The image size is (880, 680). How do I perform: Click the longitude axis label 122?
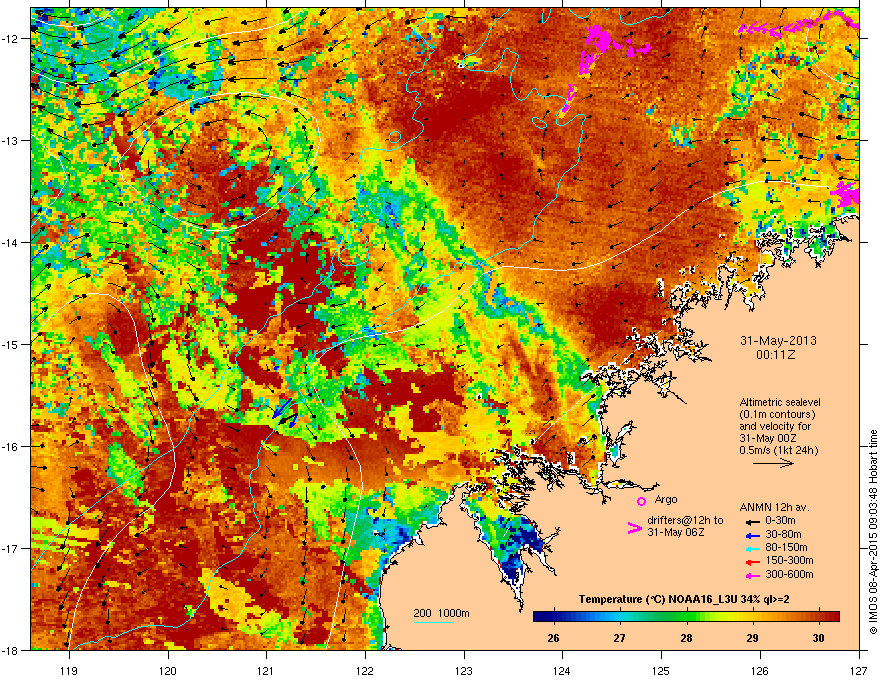[365, 670]
